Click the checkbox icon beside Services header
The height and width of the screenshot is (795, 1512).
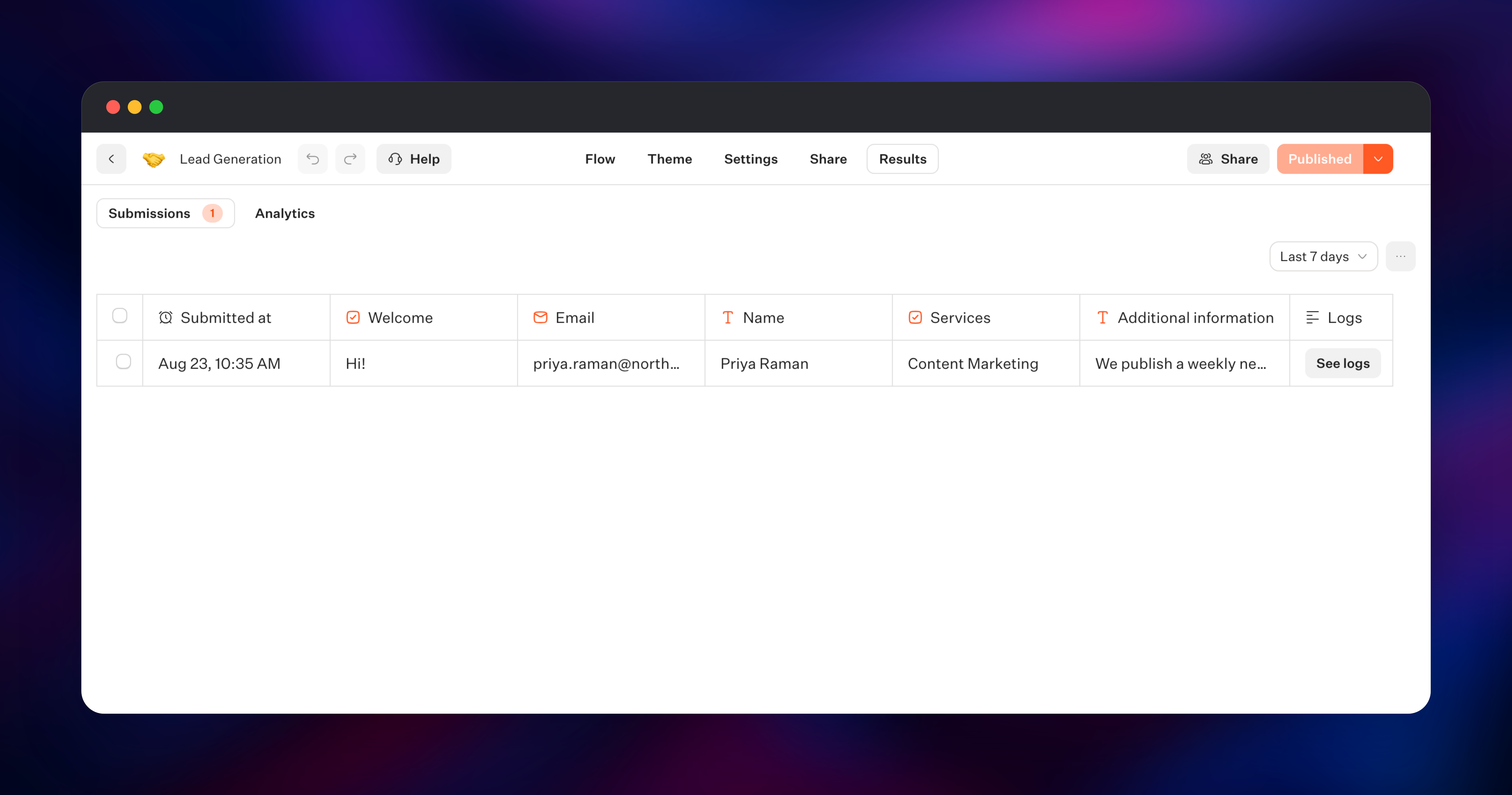(x=915, y=318)
